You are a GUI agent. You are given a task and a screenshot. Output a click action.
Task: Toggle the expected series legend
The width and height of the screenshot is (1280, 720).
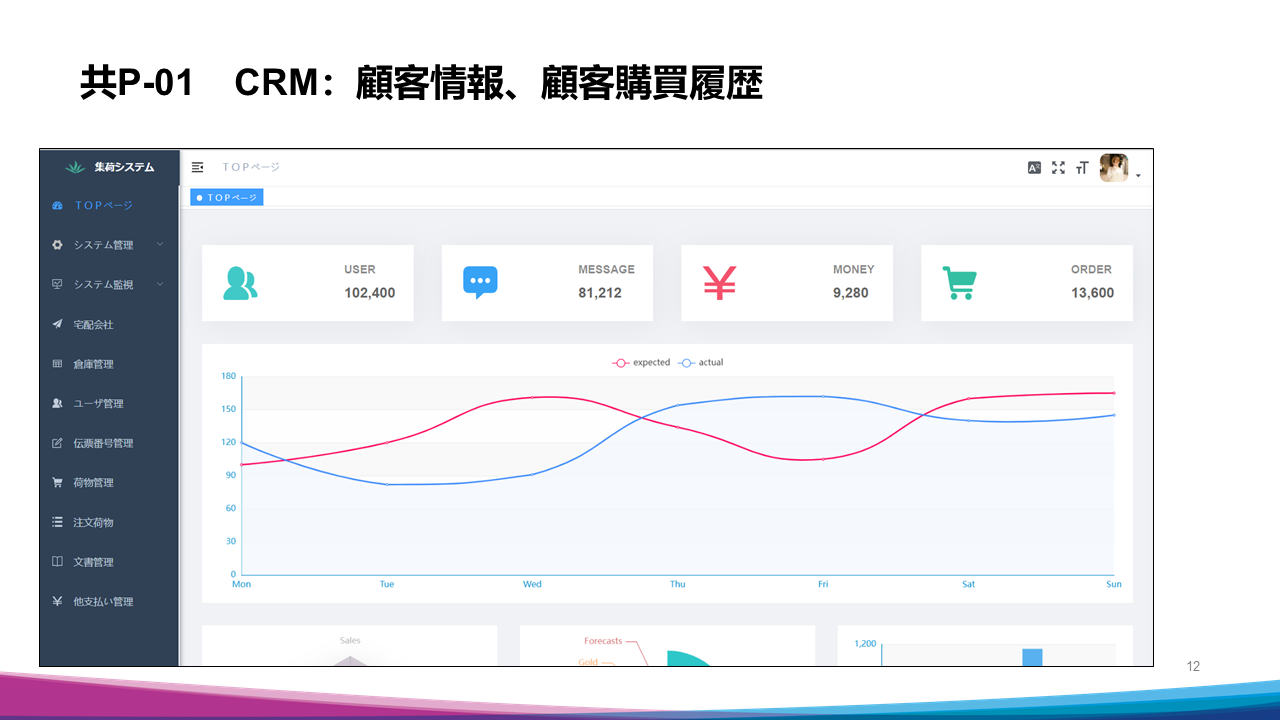[x=641, y=363]
